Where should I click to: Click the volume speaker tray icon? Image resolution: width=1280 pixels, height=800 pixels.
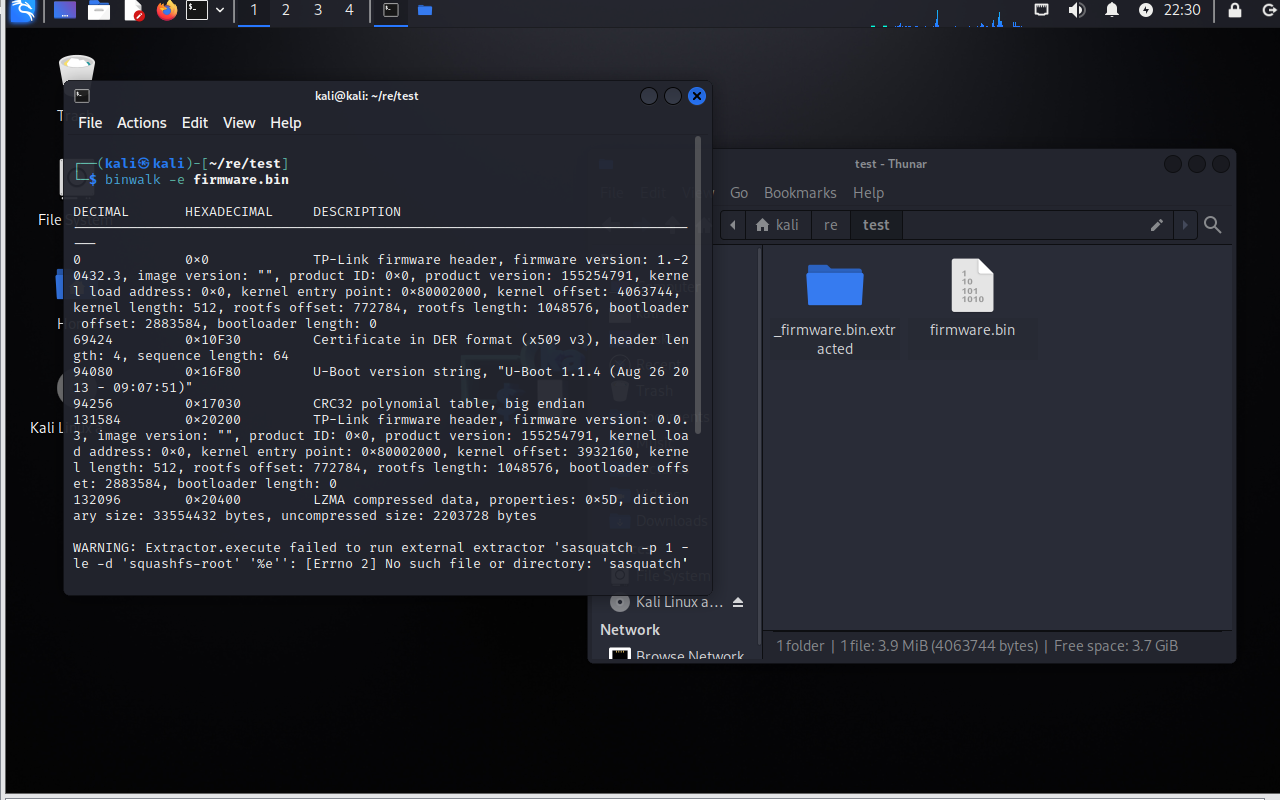(x=1077, y=10)
